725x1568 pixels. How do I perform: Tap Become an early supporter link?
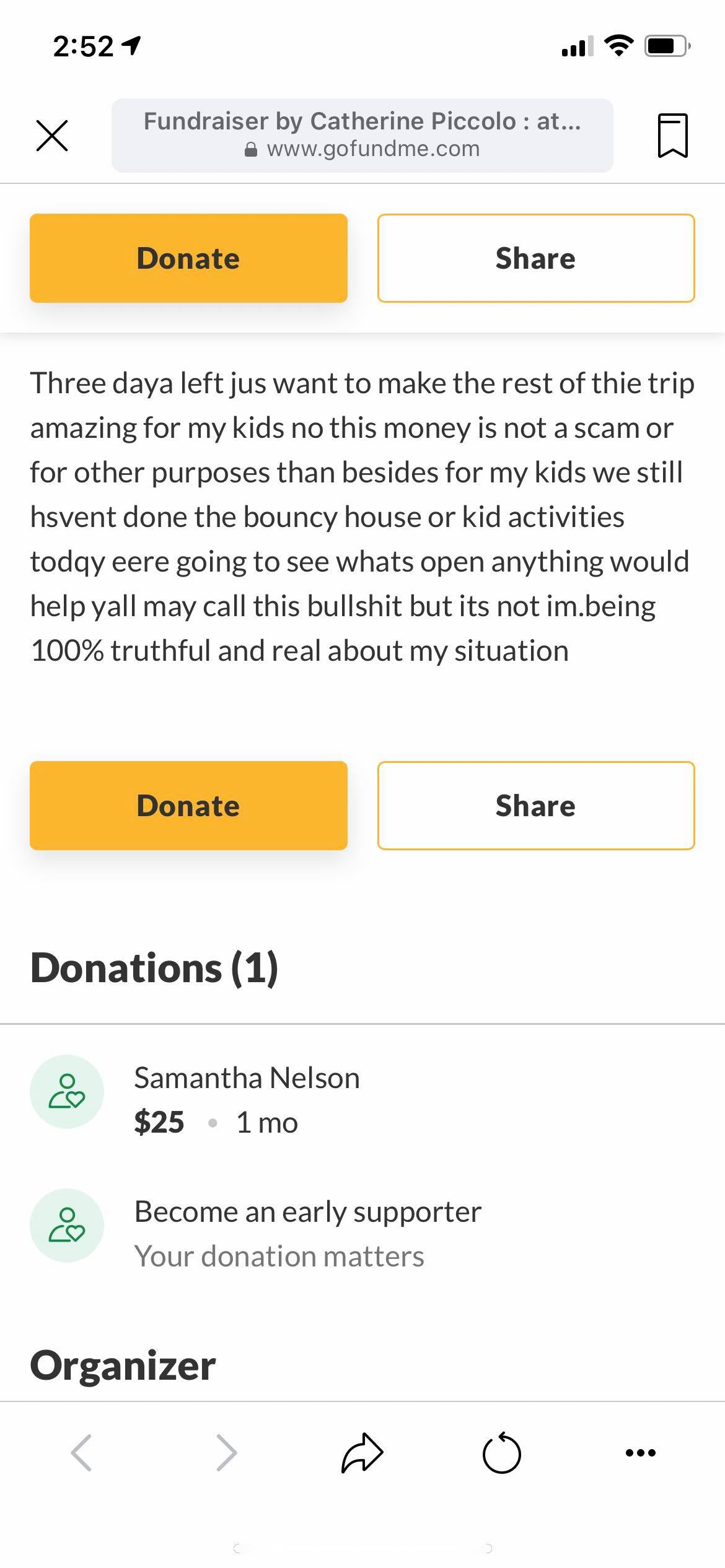(x=307, y=1212)
